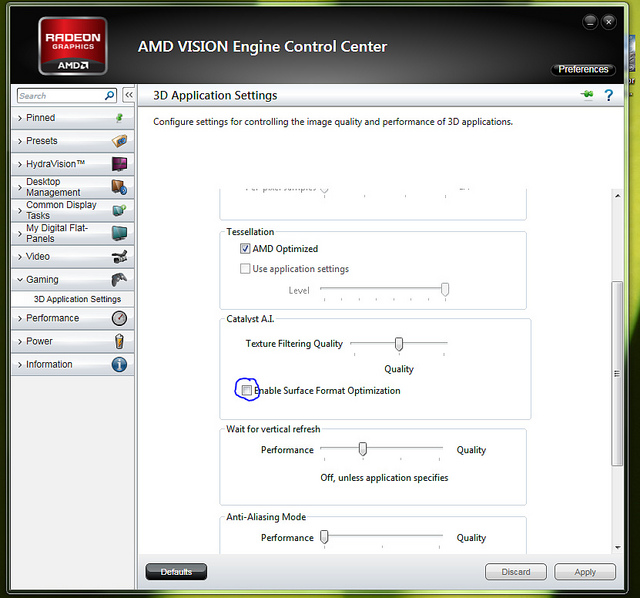Expand the Video section
640x598 pixels.
click(20, 257)
